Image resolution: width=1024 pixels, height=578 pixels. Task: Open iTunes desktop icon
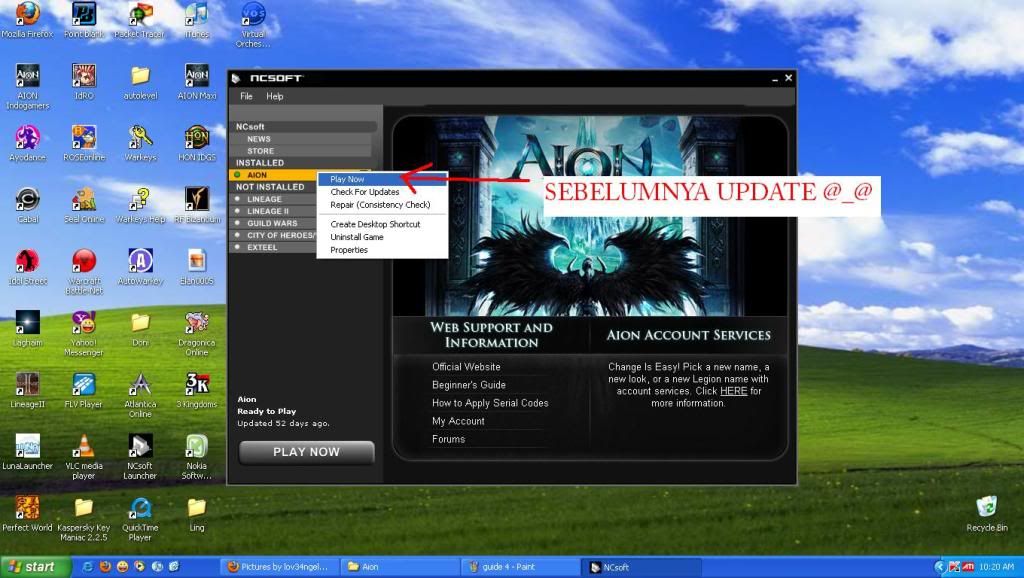click(197, 18)
